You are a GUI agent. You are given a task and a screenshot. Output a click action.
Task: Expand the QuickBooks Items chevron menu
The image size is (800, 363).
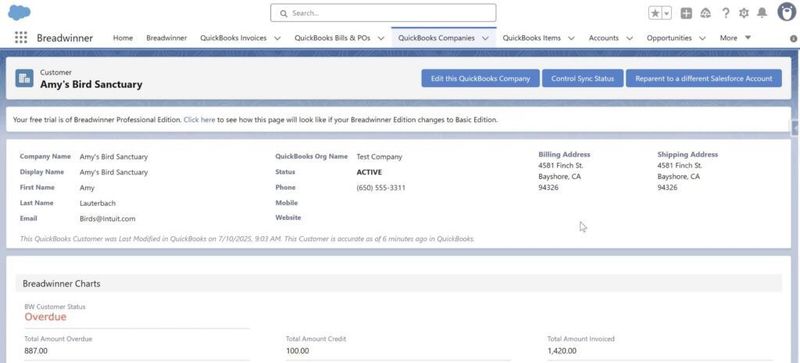571,38
